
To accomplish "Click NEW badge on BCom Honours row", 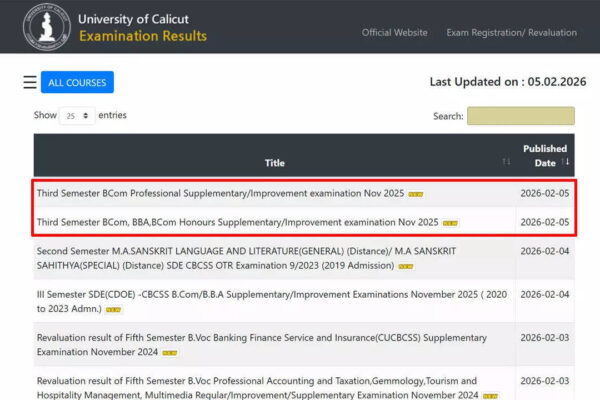I will [450, 223].
